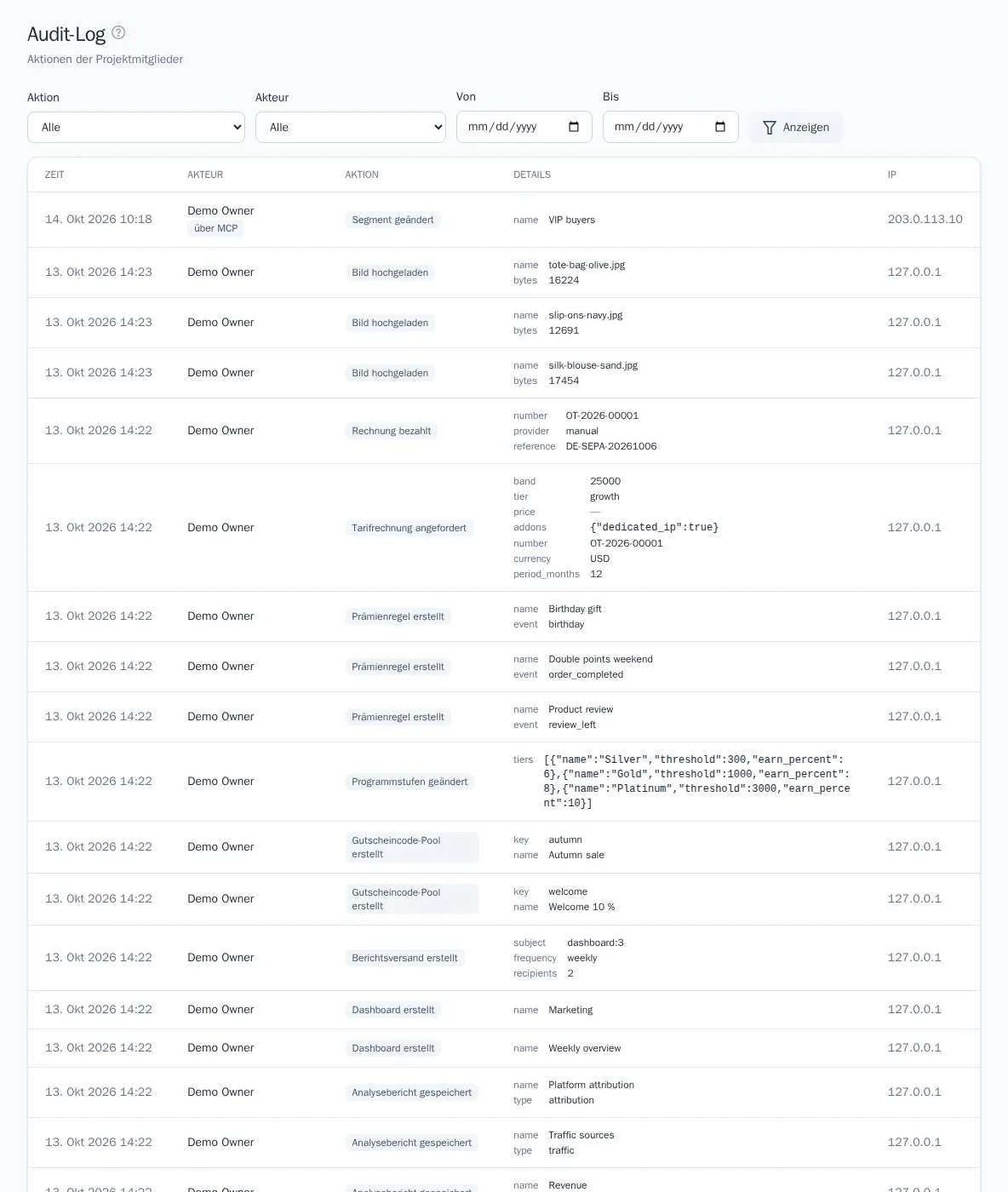Viewport: 1008px width, 1192px height.
Task: Click the 'Weekly overview' dashboard name
Action: pyautogui.click(x=585, y=1048)
